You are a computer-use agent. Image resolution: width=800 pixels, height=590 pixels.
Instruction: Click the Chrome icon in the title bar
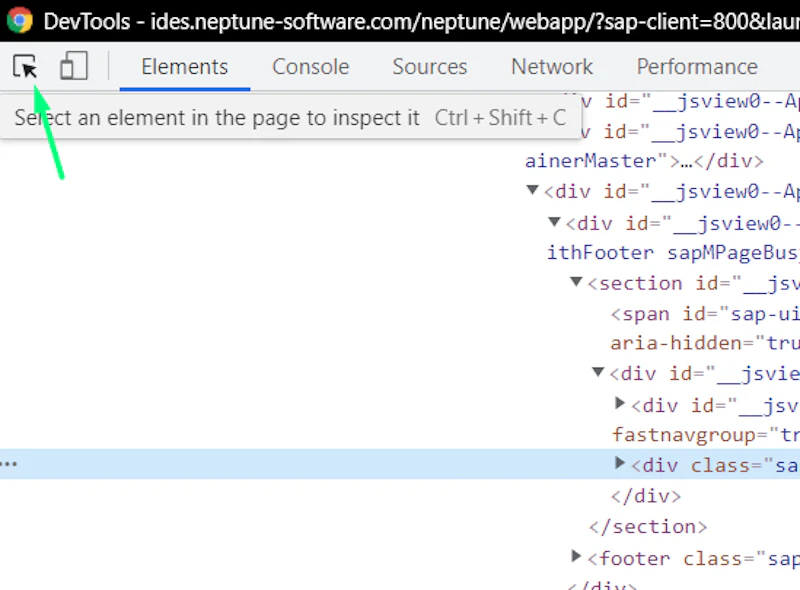coord(20,20)
